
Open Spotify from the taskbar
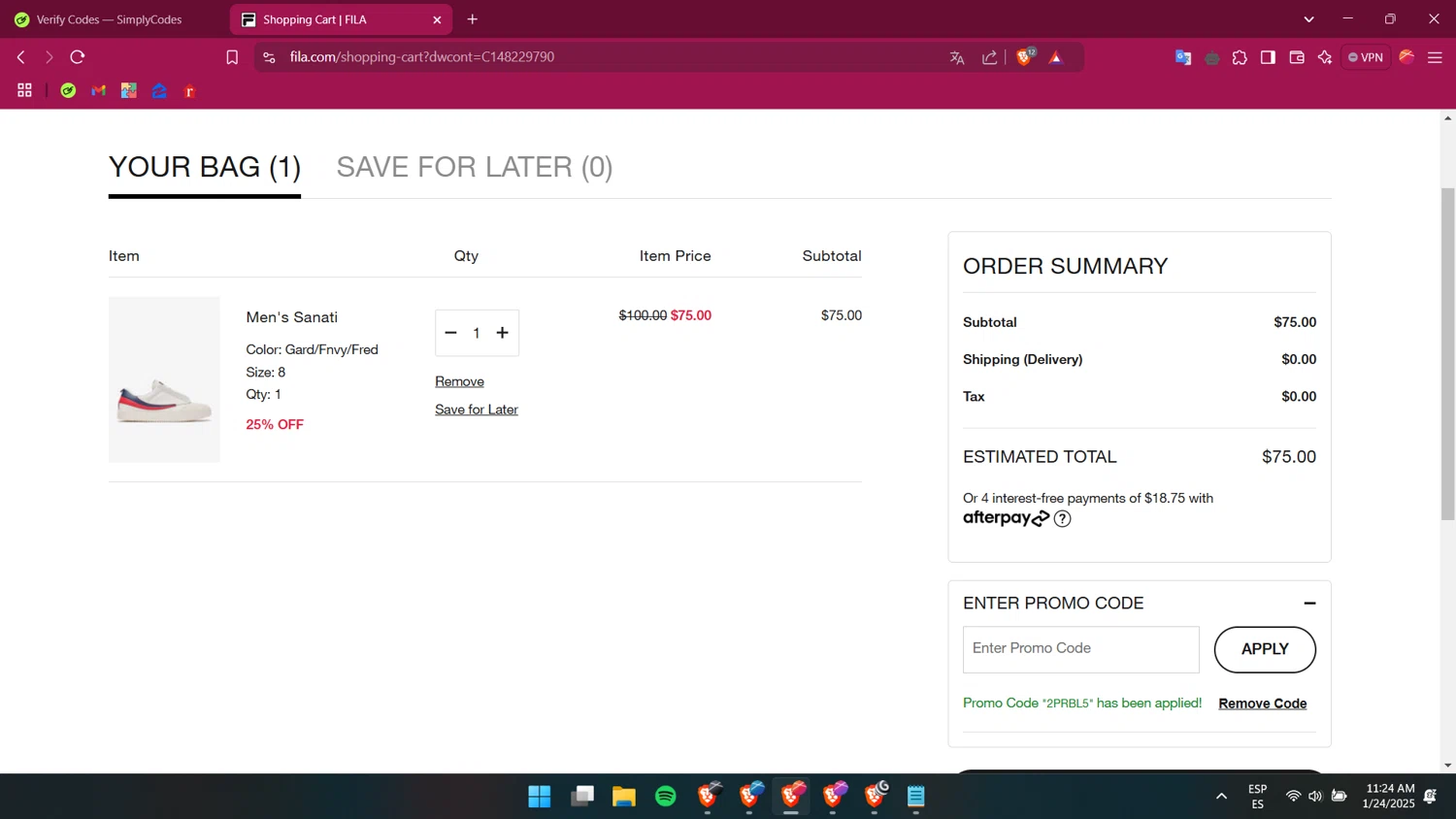point(665,797)
